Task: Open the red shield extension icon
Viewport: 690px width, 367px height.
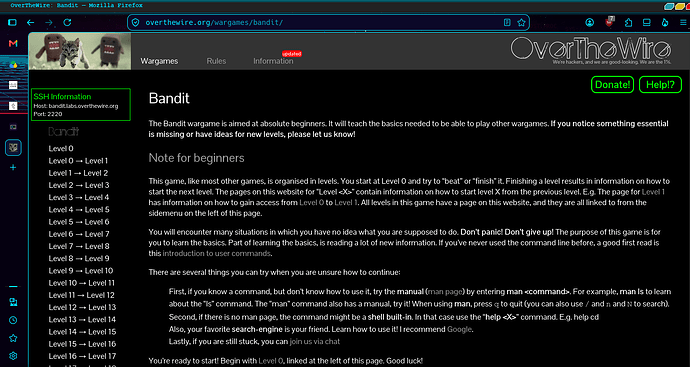Action: 609,22
